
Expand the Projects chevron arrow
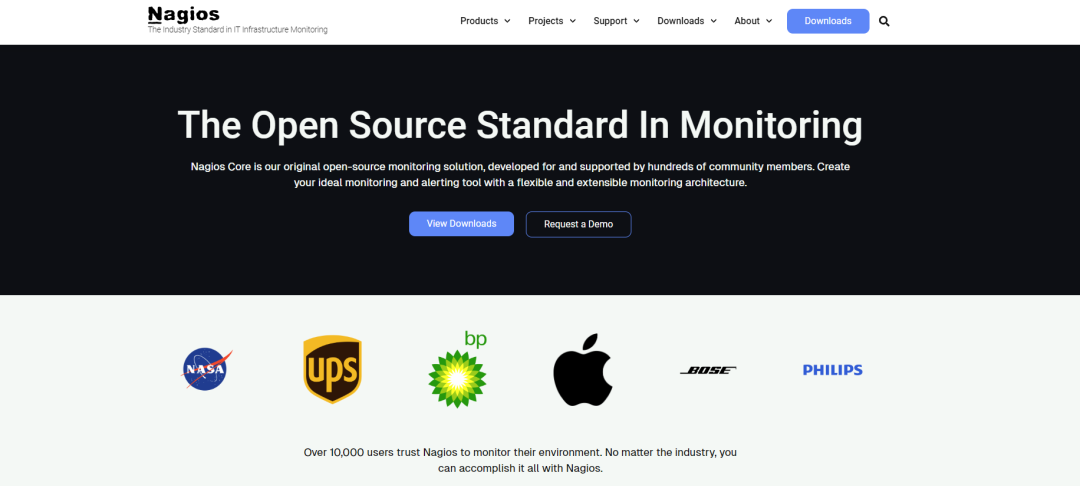[x=572, y=21]
